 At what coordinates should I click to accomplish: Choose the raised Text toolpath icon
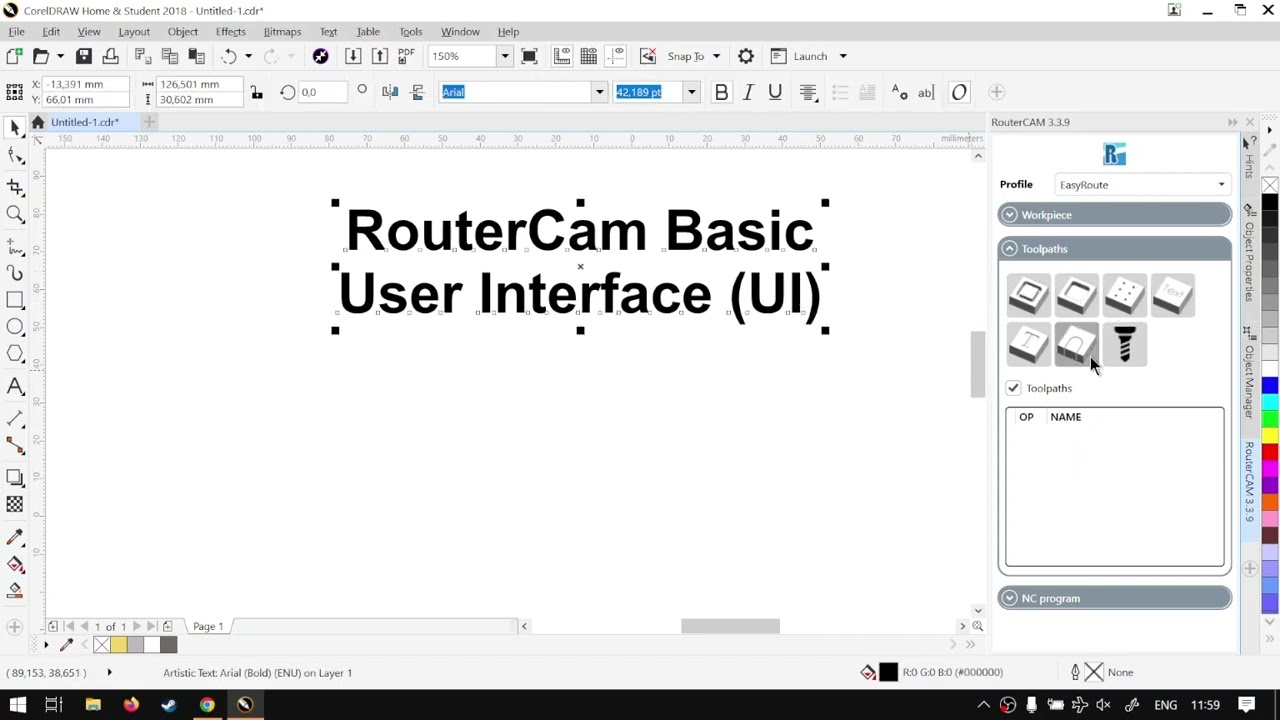tap(1173, 296)
